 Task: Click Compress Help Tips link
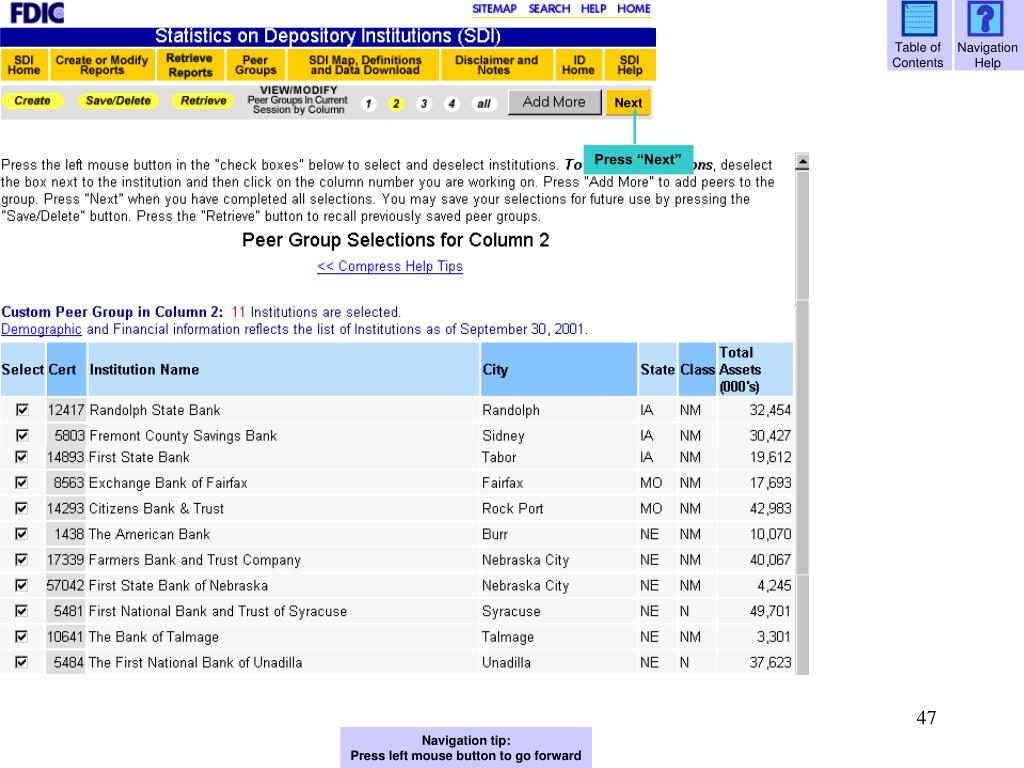pos(390,266)
